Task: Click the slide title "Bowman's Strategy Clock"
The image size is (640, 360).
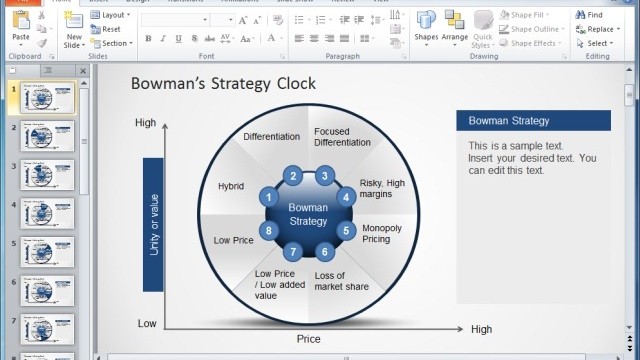Action: [223, 84]
